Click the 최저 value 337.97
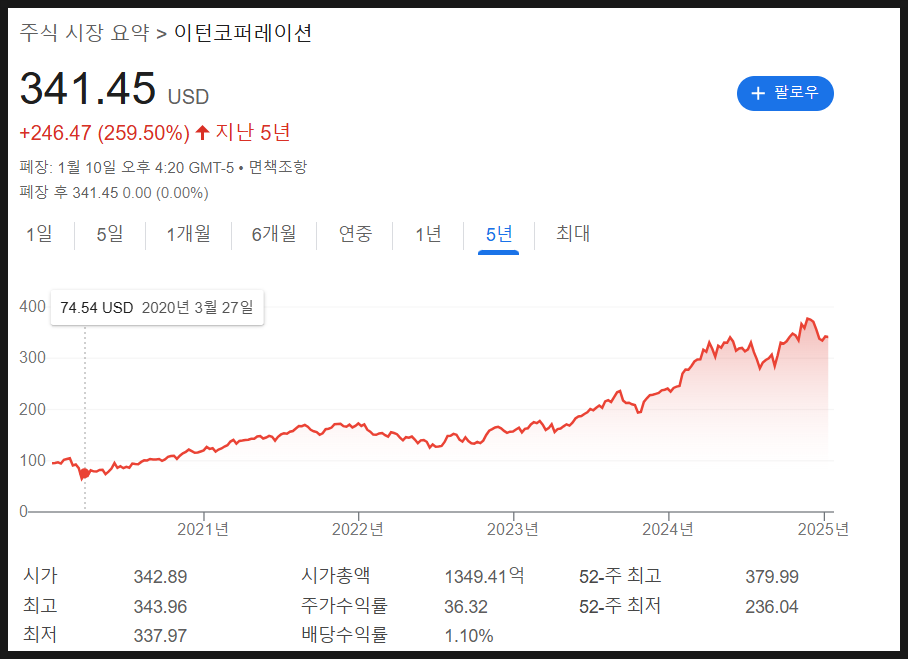This screenshot has height=659, width=908. tap(160, 636)
